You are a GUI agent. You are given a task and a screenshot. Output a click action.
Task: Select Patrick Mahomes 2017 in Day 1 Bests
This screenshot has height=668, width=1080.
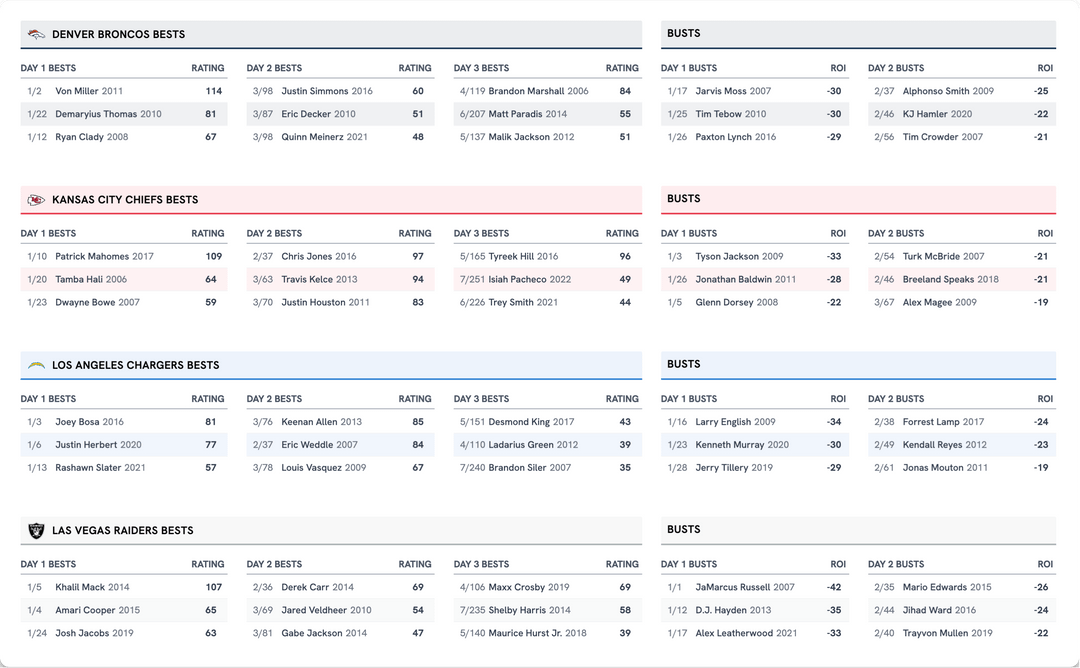point(104,257)
